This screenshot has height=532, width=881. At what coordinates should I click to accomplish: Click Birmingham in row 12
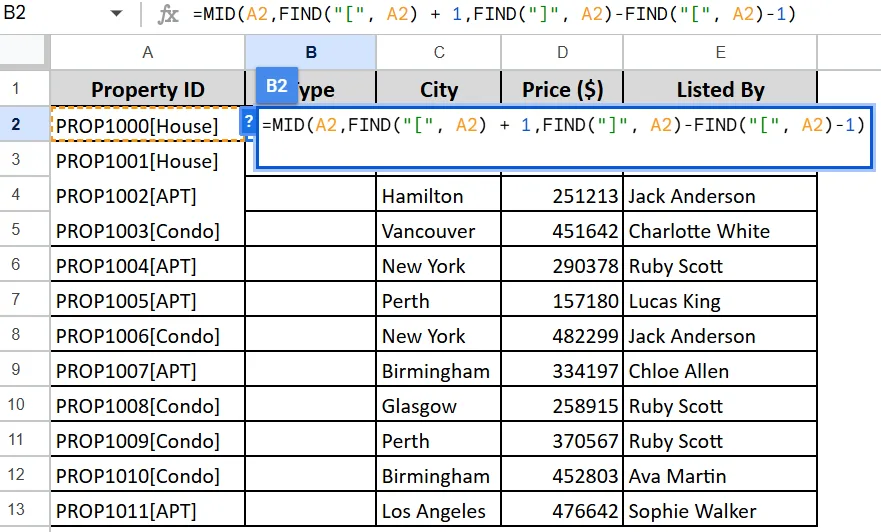(439, 475)
